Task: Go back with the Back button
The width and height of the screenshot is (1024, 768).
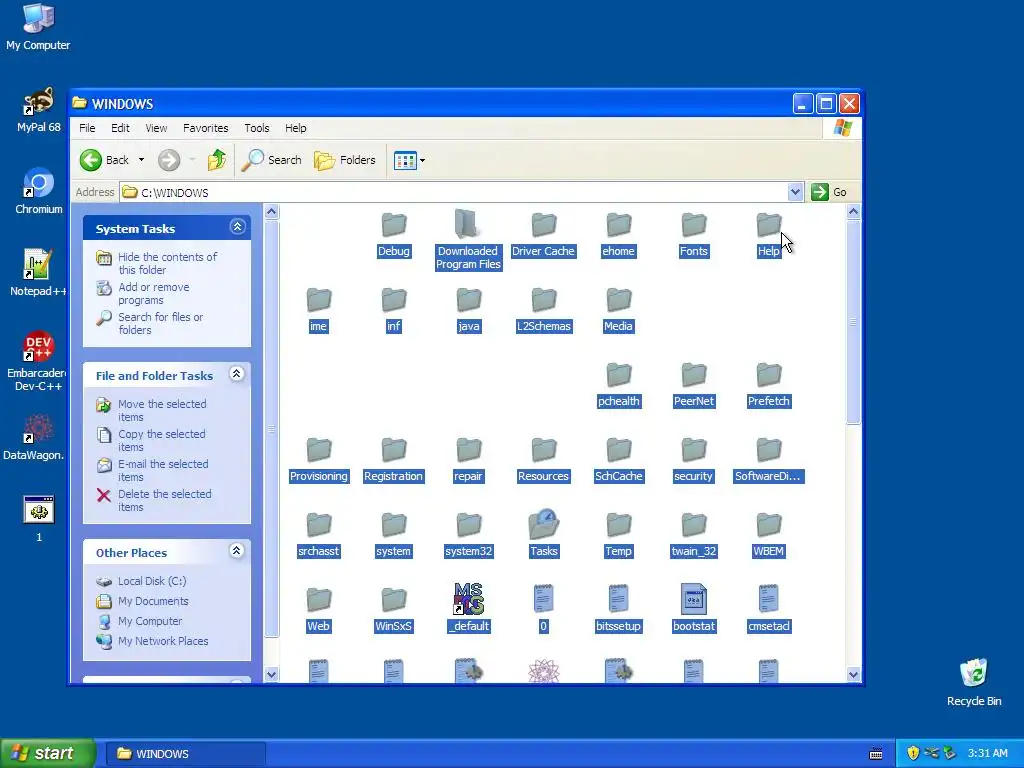Action: point(104,160)
